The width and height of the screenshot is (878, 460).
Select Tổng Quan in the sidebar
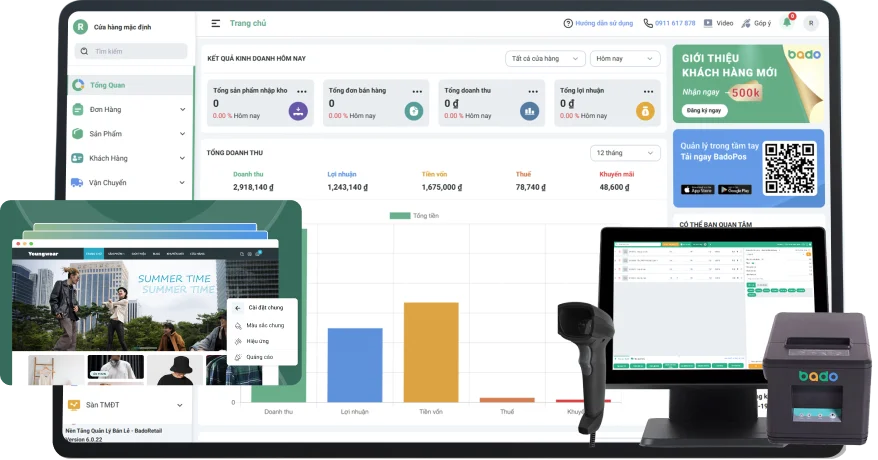point(130,85)
